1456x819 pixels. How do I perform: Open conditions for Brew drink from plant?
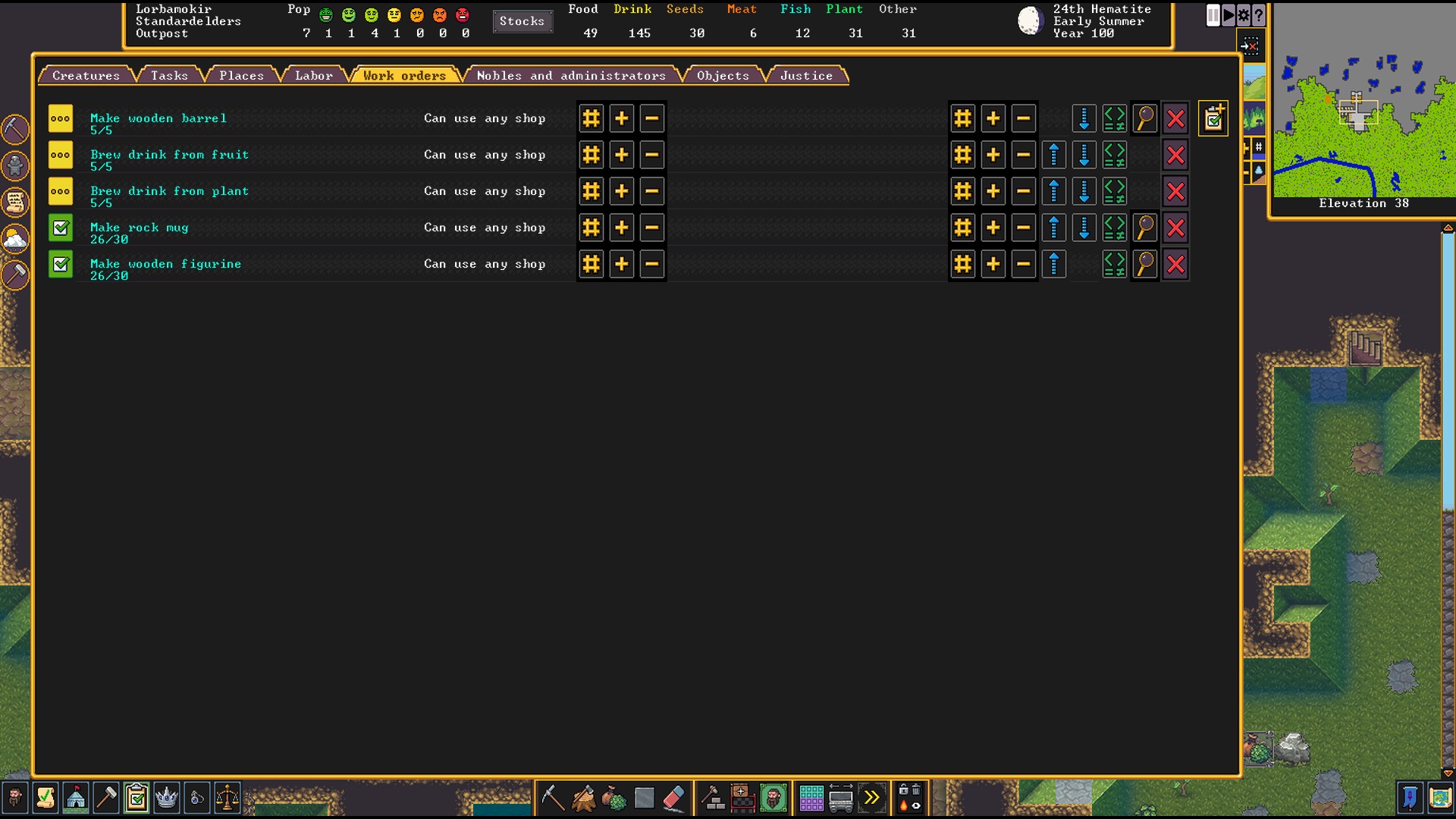1115,191
